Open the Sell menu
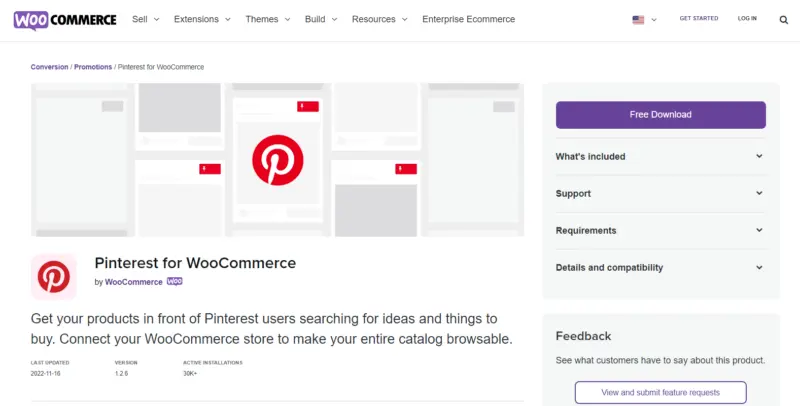The image size is (800, 406). (x=145, y=19)
